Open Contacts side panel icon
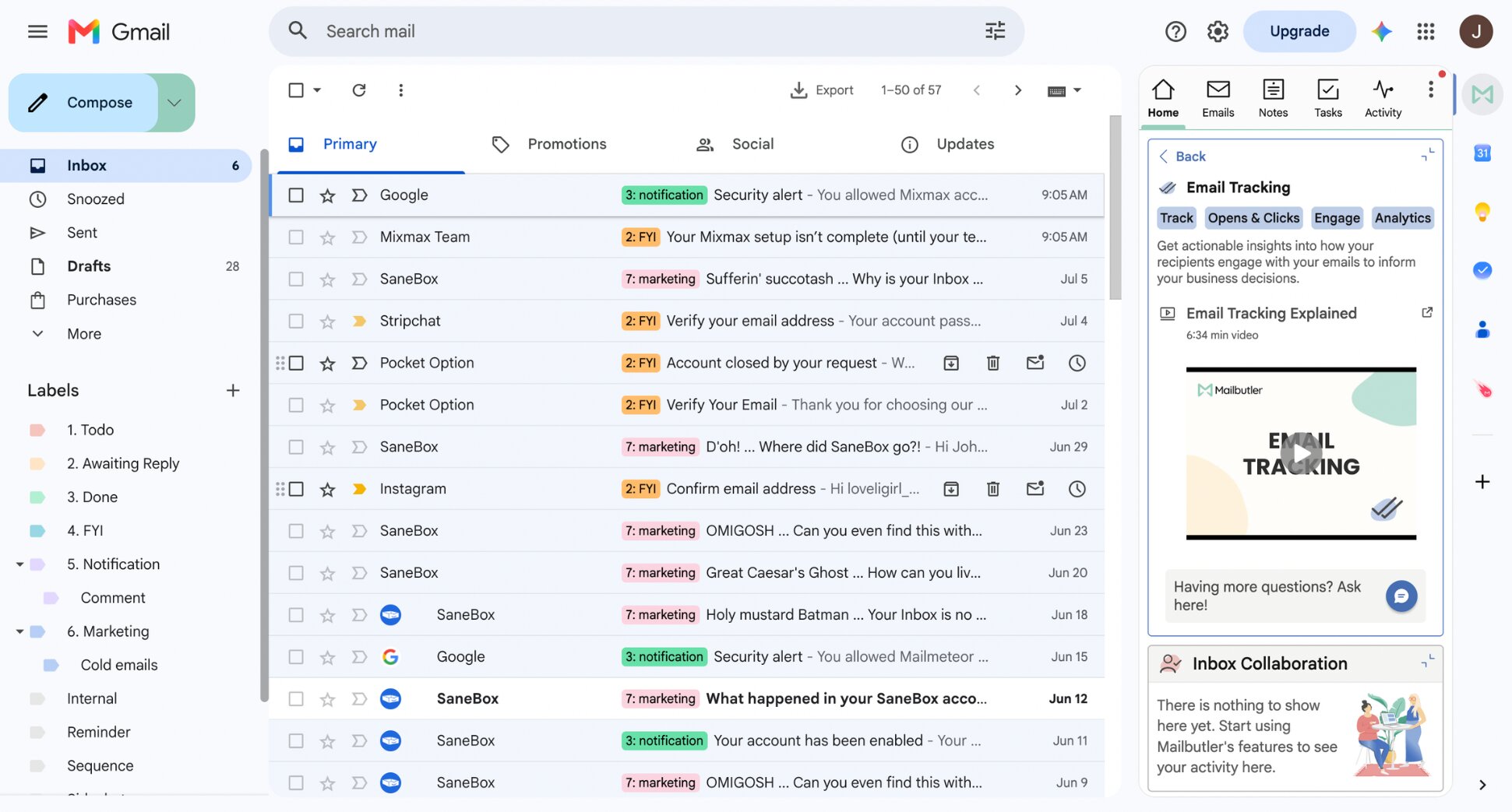 [x=1482, y=330]
